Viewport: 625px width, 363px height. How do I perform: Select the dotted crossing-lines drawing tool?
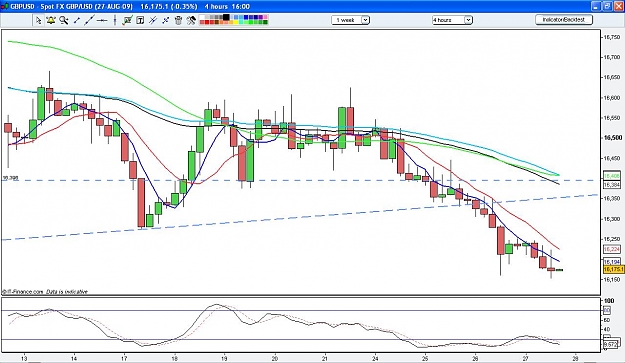pyautogui.click(x=165, y=20)
